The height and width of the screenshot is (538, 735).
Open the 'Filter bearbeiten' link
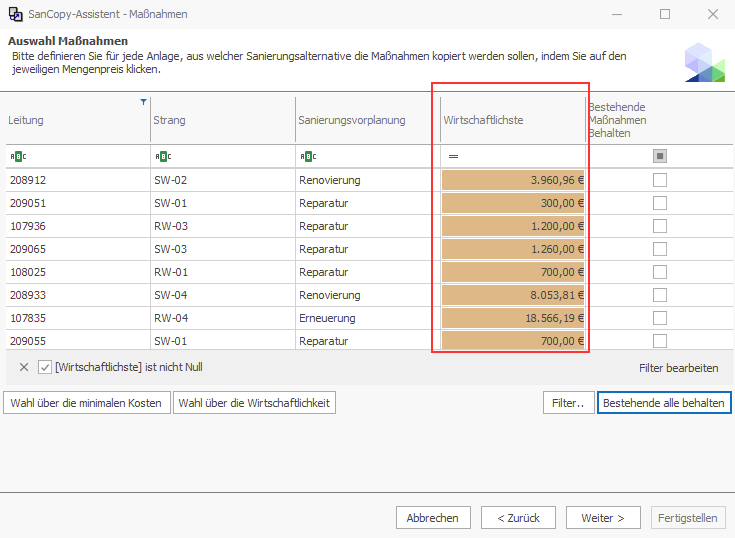(x=678, y=368)
